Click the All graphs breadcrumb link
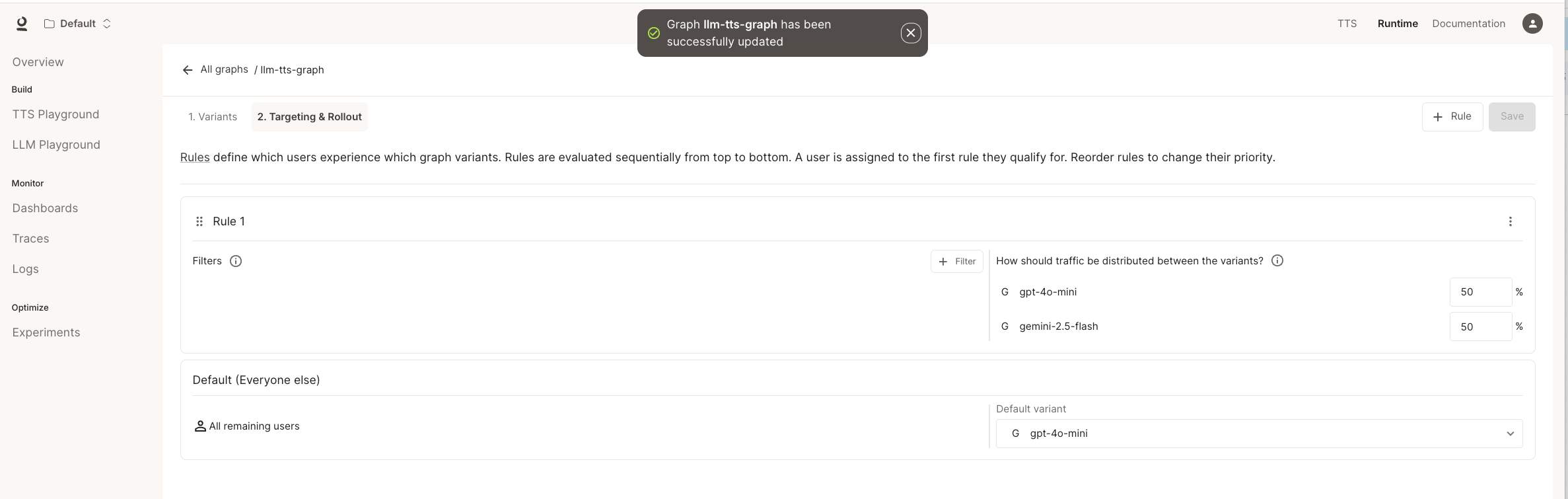 [225, 69]
